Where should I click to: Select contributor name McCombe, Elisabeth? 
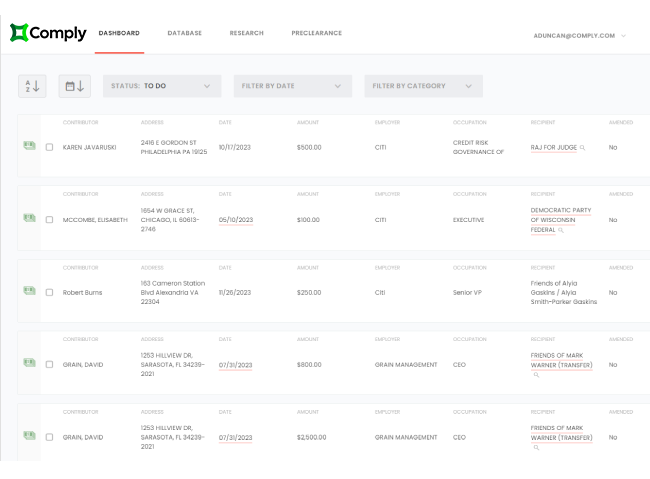click(95, 220)
